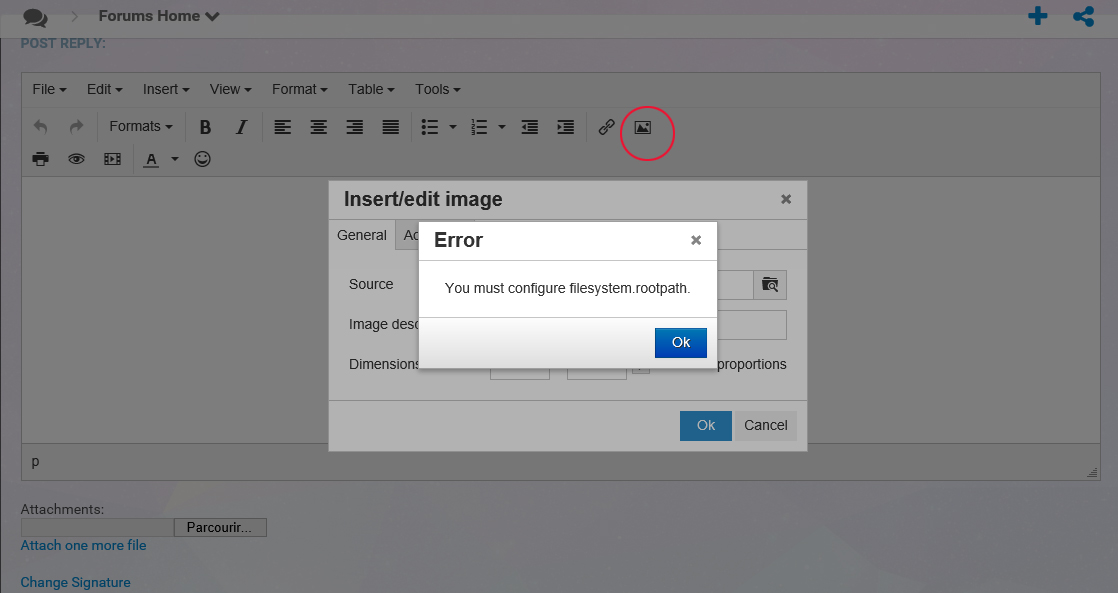The image size is (1118, 593).
Task: Click the Source file browse icon
Action: coord(770,285)
